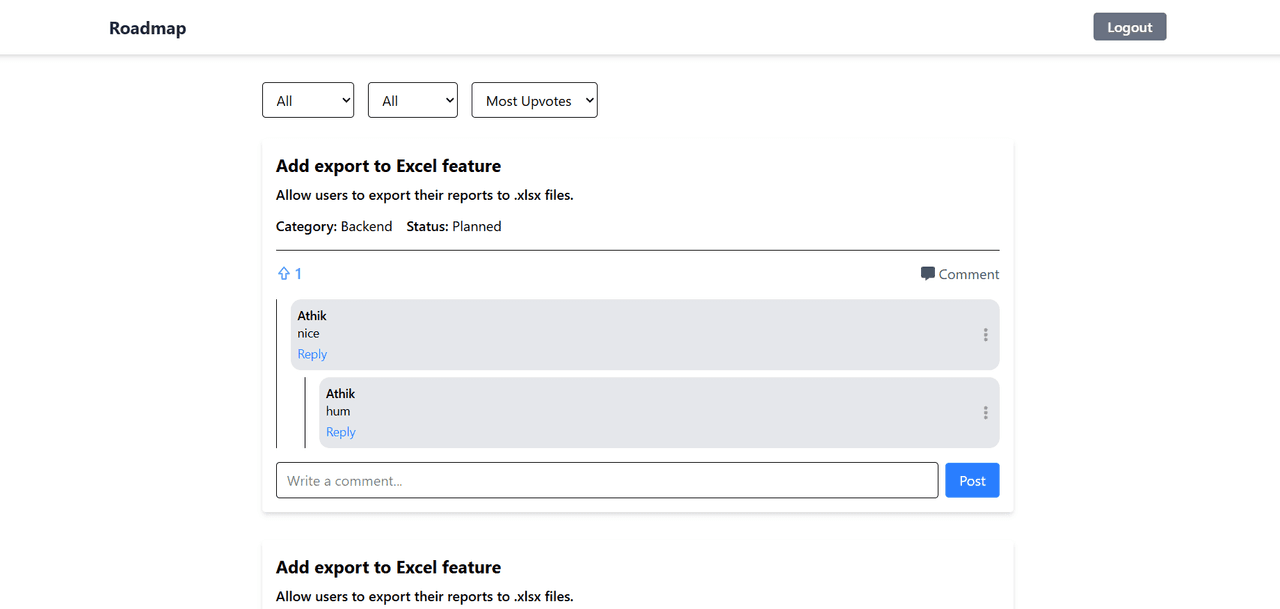Submit the comment with the Post button
The image size is (1280, 609).
[x=972, y=480]
